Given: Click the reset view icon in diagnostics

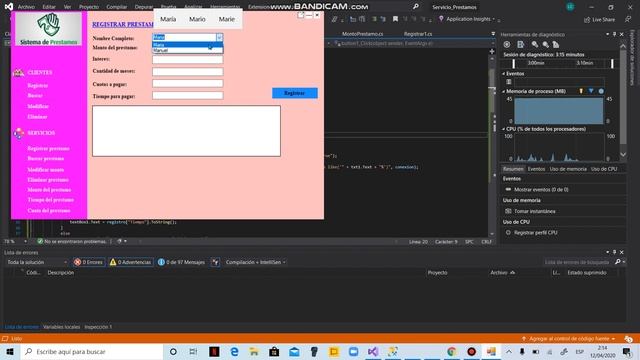Looking at the screenshot, I should [556, 44].
